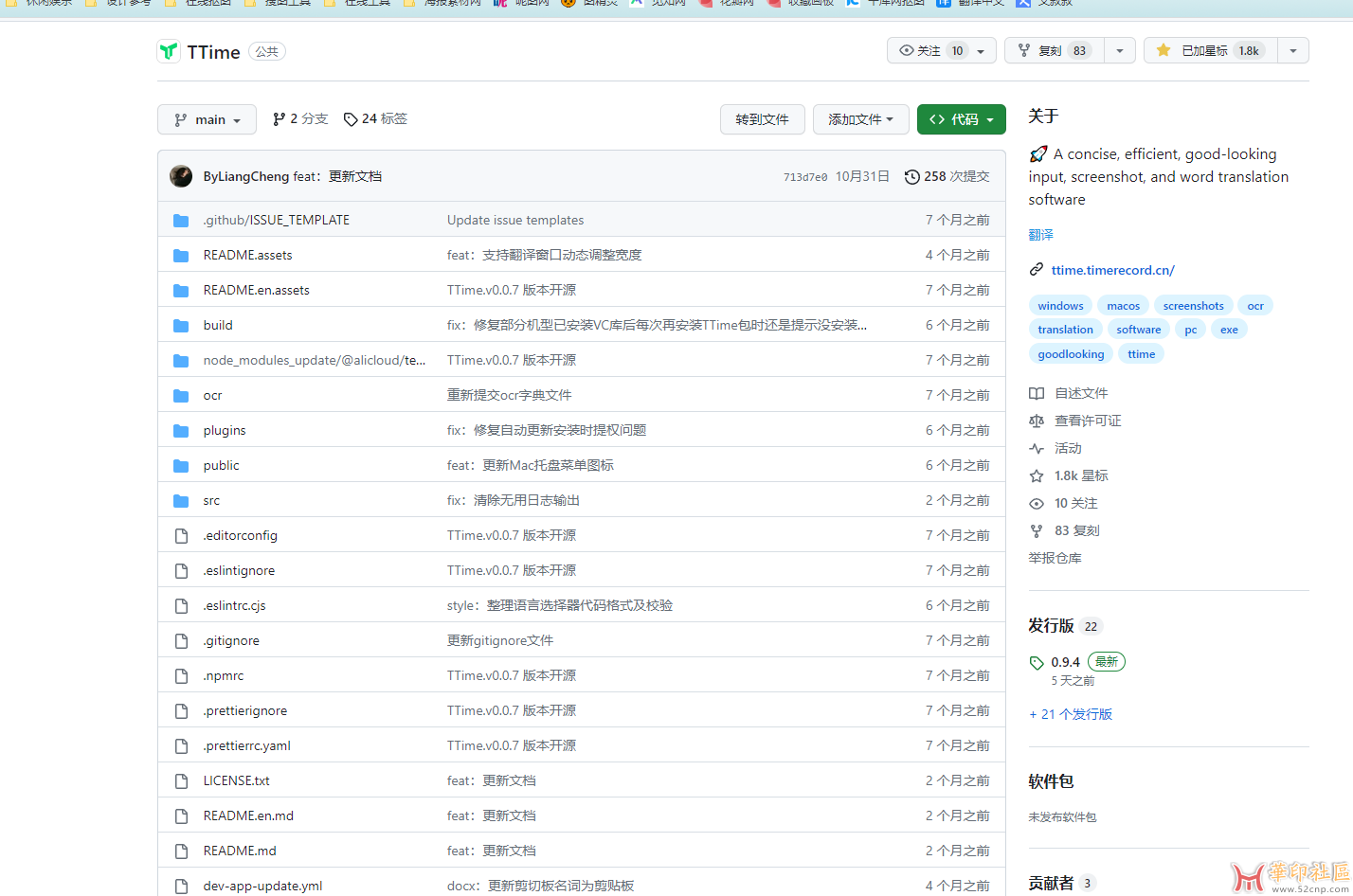Open the .eslintignore file
Screen dimensions: 1353x896
pos(239,570)
